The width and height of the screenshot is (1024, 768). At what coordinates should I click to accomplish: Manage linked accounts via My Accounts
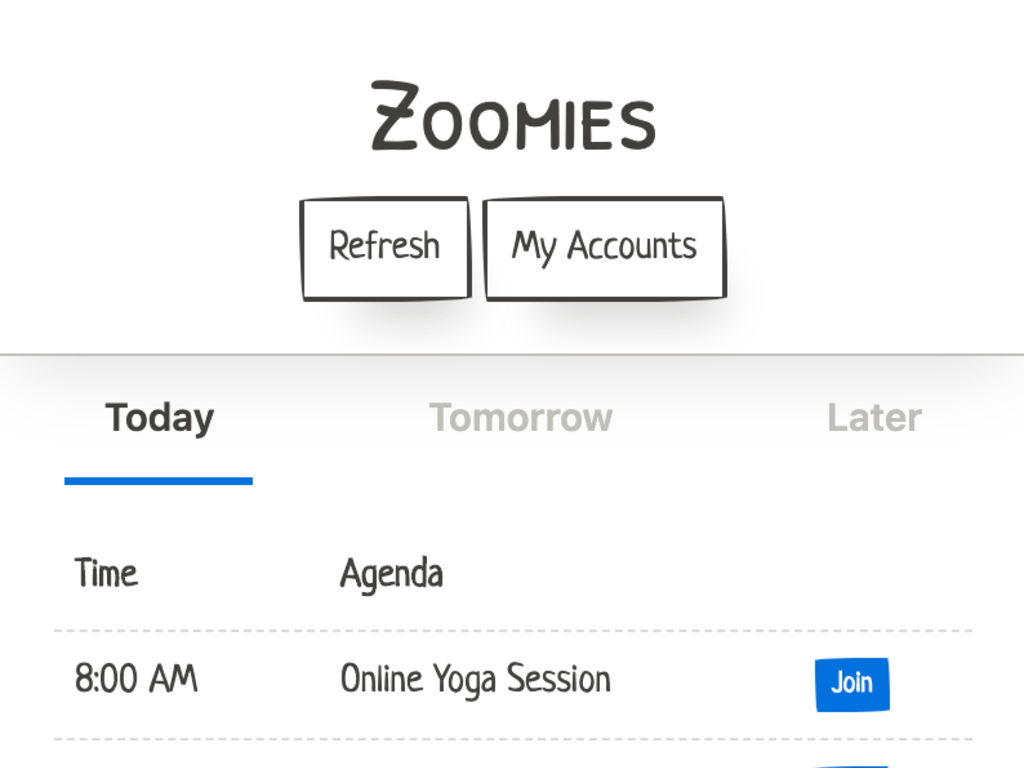click(x=604, y=248)
